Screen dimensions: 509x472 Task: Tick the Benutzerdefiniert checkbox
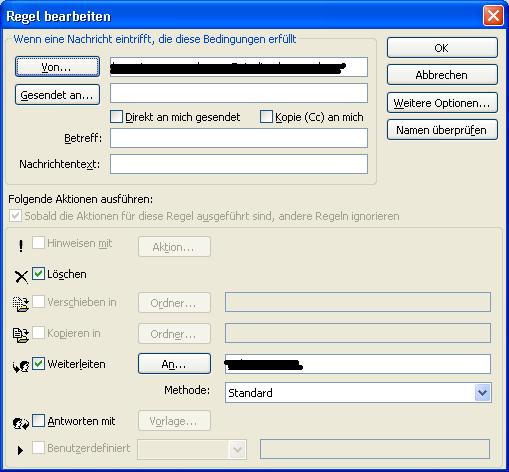[38, 448]
